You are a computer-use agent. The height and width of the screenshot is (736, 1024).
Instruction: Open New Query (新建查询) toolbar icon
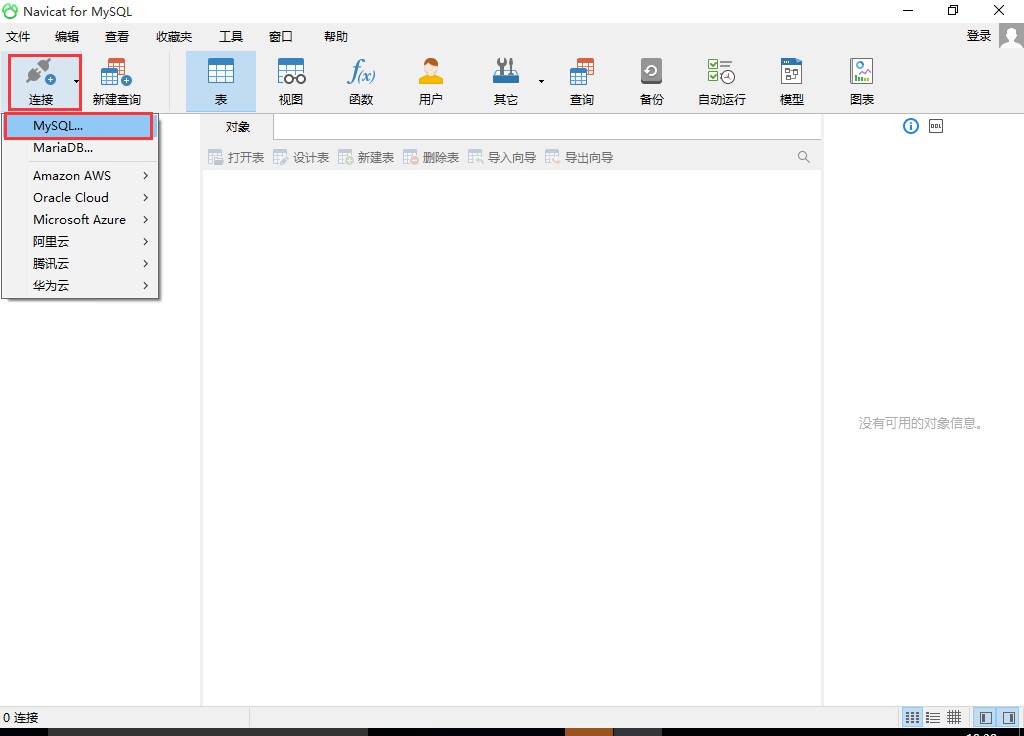click(116, 81)
